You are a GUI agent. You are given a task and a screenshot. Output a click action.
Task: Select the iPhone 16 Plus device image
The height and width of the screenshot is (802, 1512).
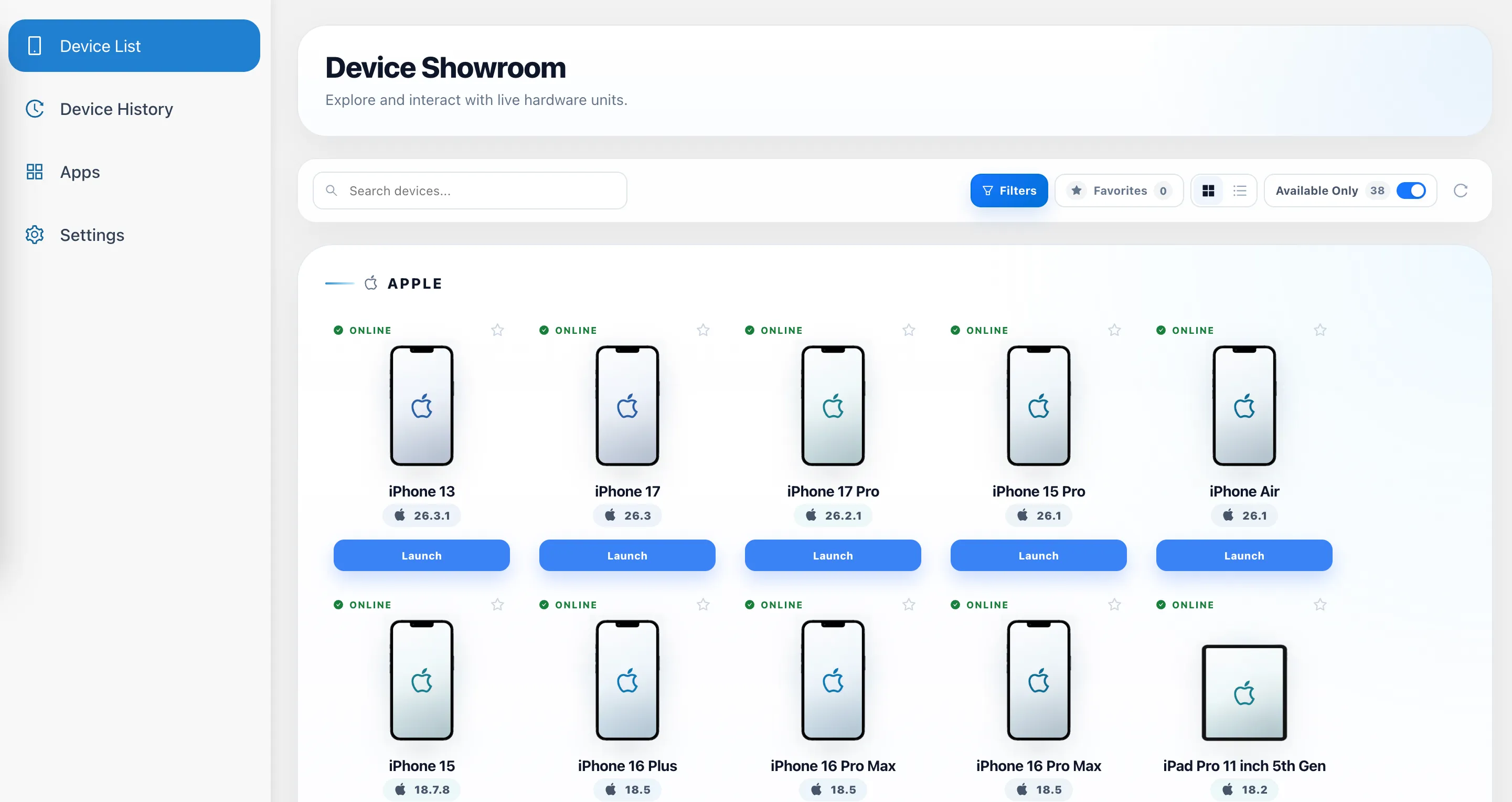click(x=627, y=680)
